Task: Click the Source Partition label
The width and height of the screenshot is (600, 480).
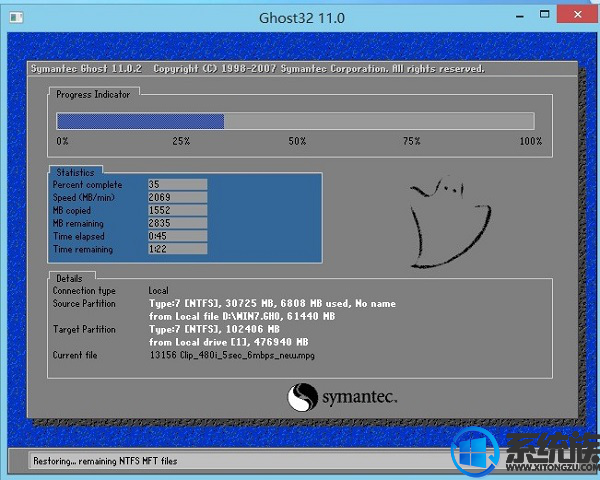Action: [x=84, y=304]
